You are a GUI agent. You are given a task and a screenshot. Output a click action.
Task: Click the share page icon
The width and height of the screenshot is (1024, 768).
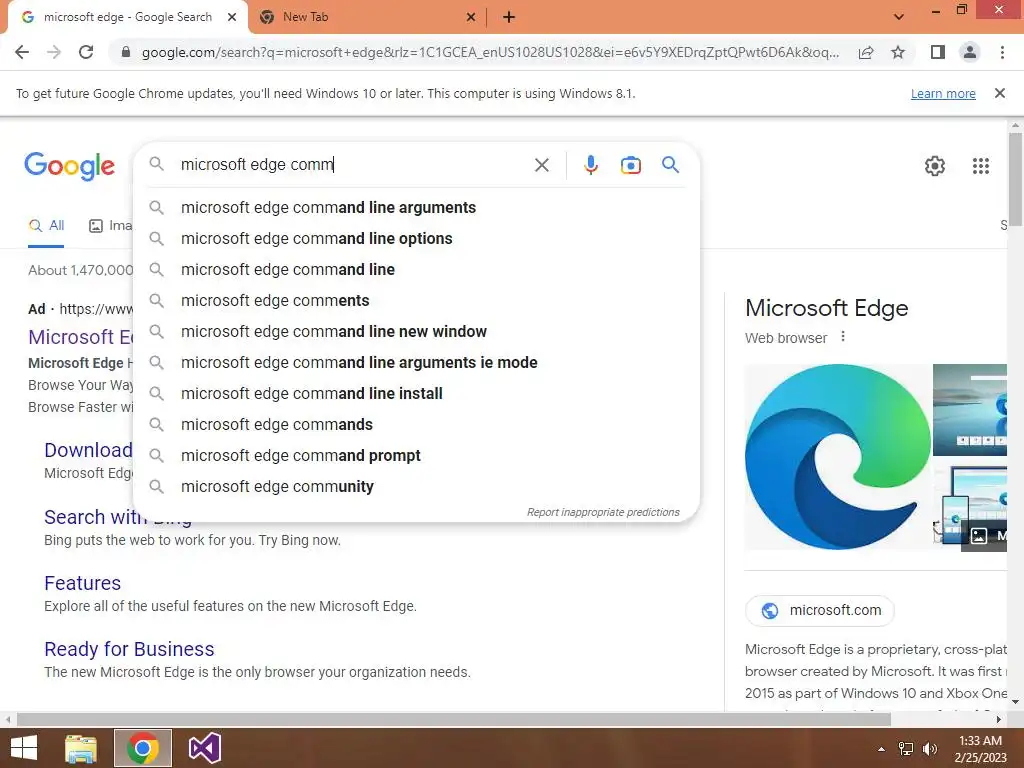click(866, 52)
